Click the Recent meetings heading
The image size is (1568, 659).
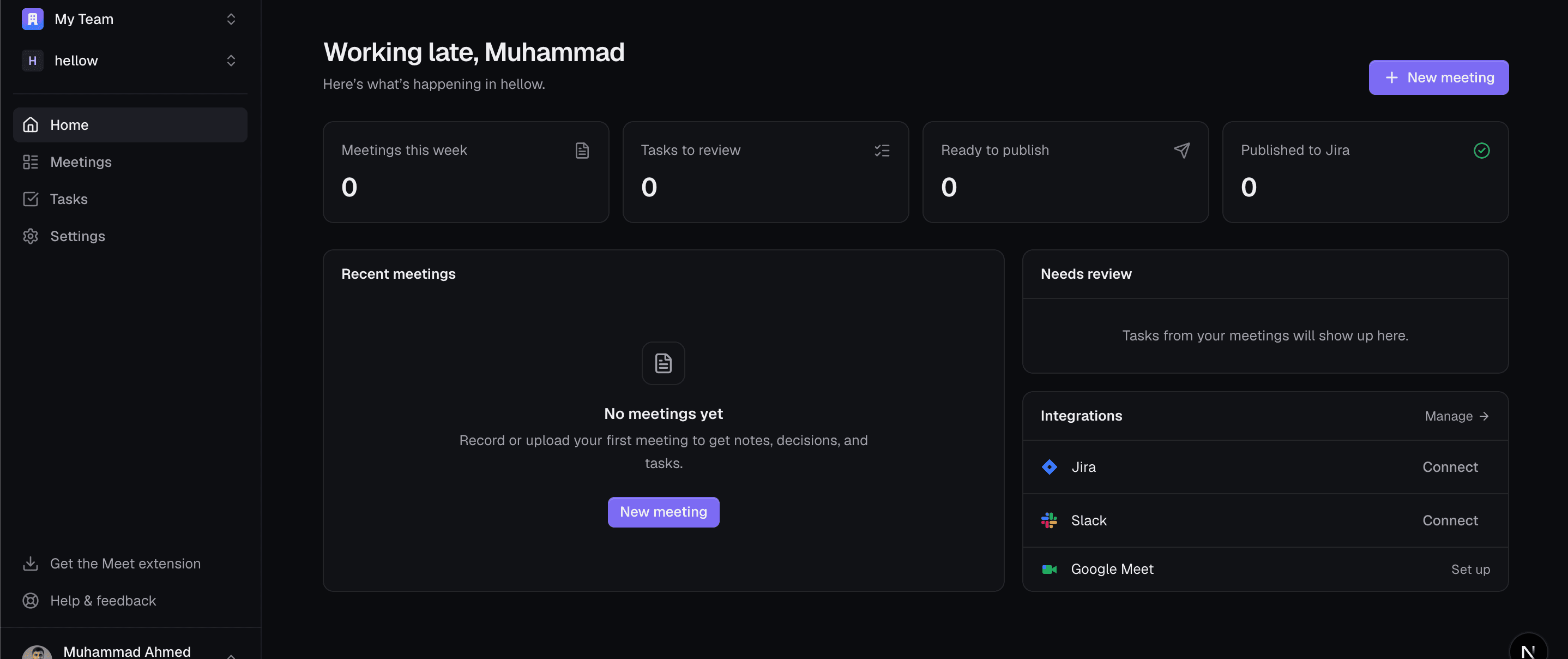(398, 274)
